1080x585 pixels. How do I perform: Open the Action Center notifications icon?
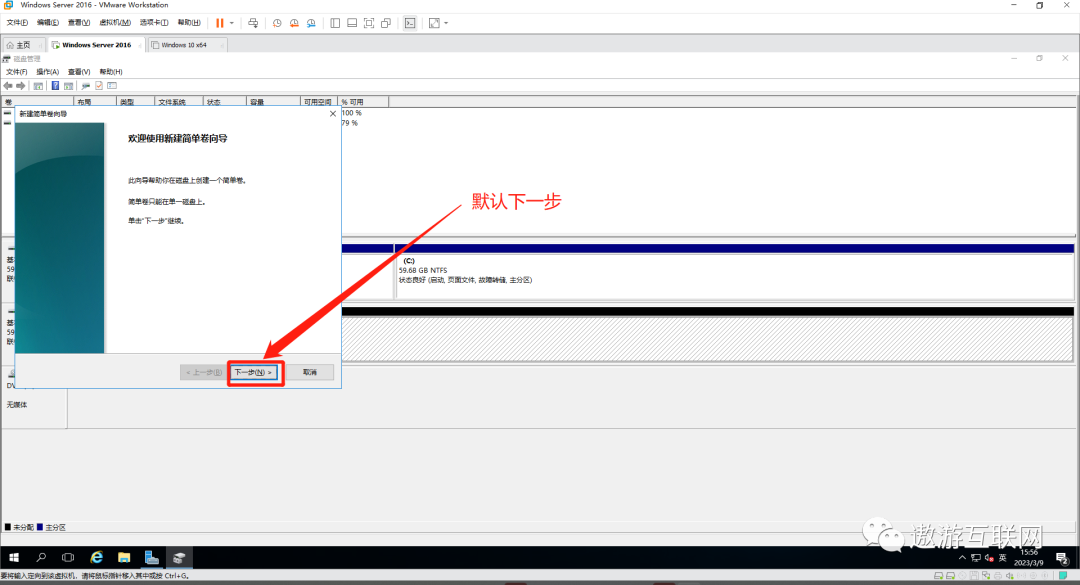[x=1061, y=558]
